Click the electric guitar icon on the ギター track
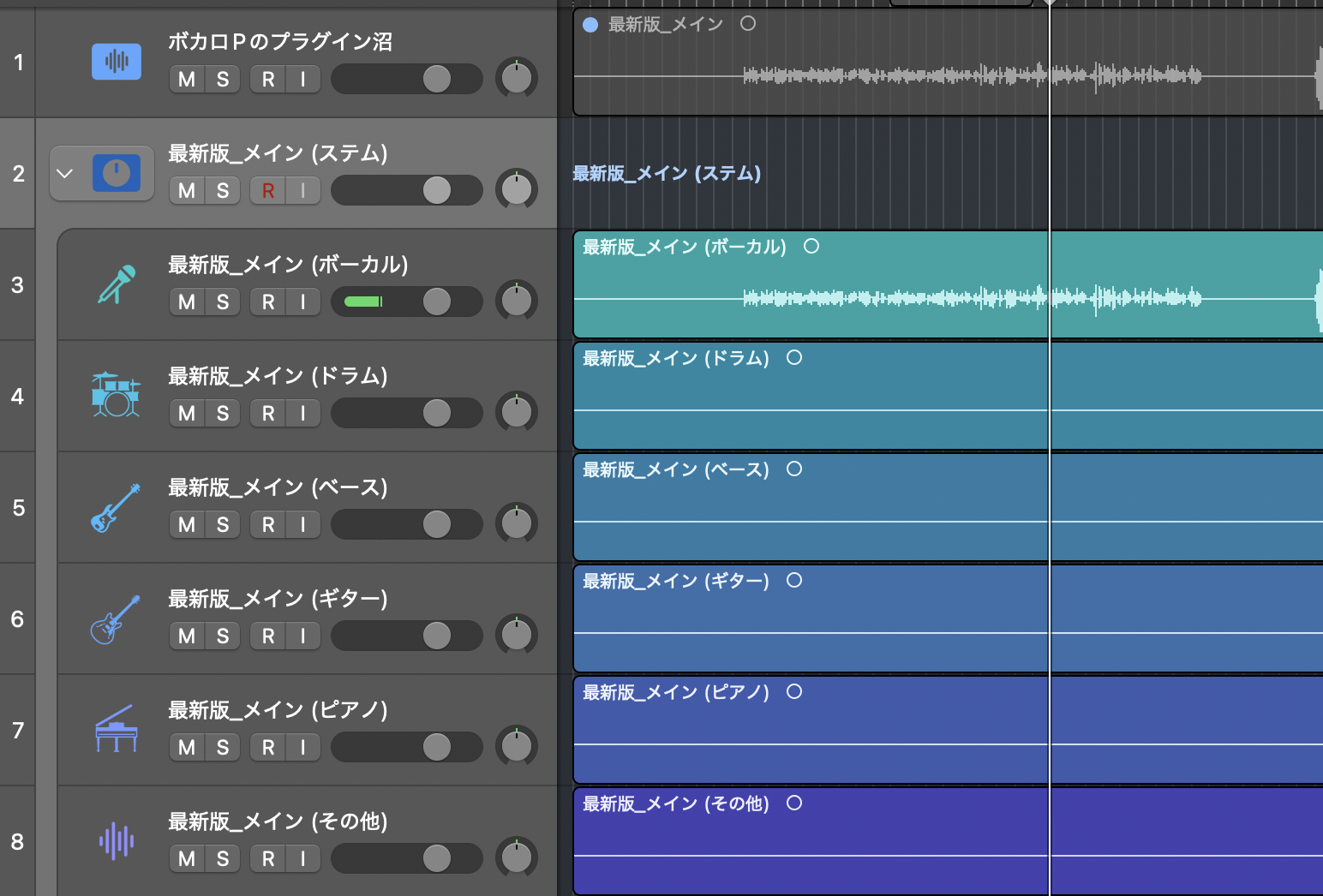Viewport: 1323px width, 896px height. (116, 618)
